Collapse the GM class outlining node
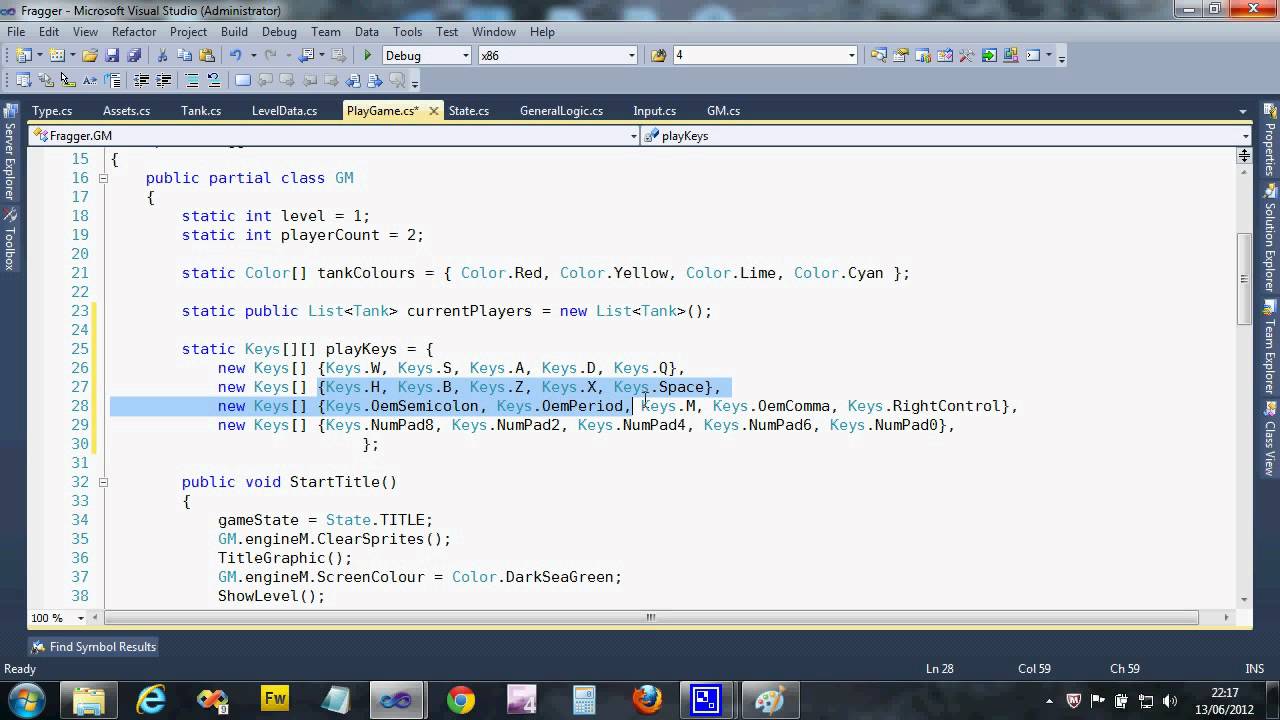The width and height of the screenshot is (1280, 720). (x=103, y=178)
